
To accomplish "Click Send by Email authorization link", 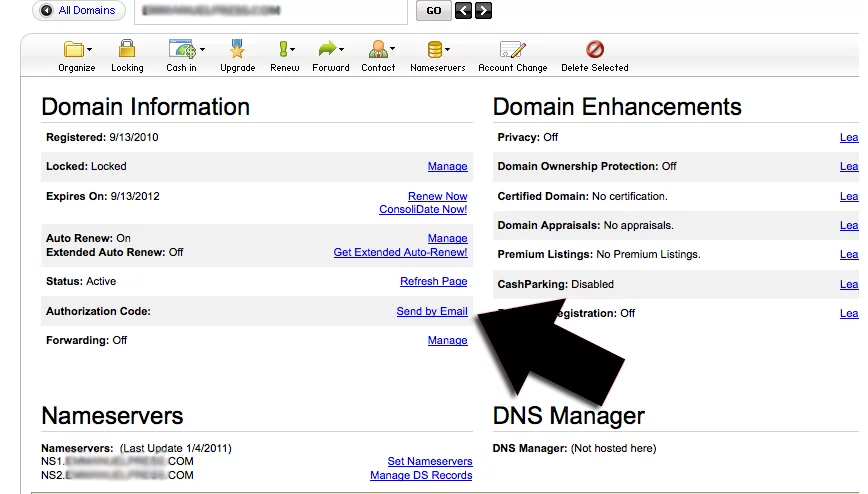I will [x=432, y=311].
